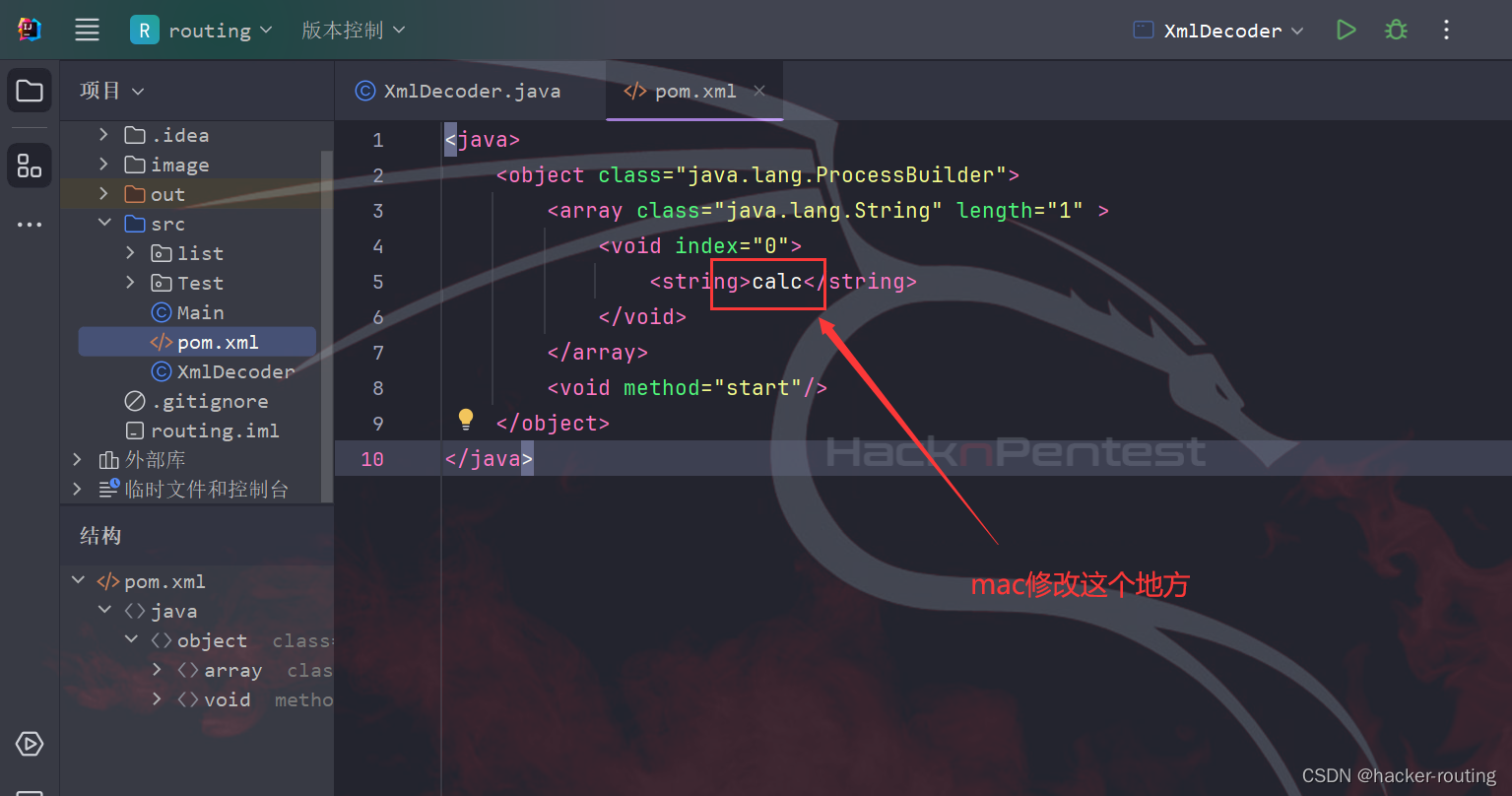Collapse pom.xml node in structure panel
This screenshot has width=1512, height=796.
[x=78, y=581]
